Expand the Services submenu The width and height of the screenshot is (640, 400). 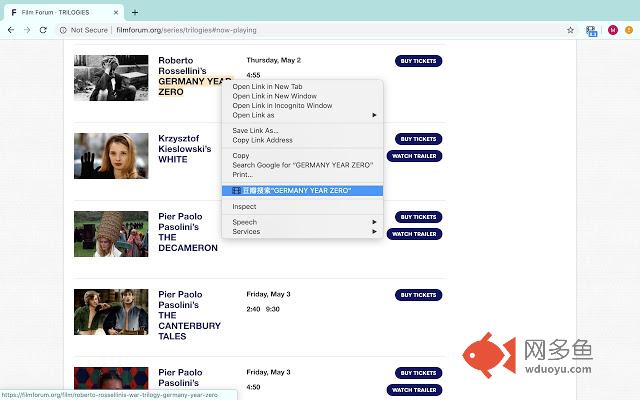click(x=302, y=231)
